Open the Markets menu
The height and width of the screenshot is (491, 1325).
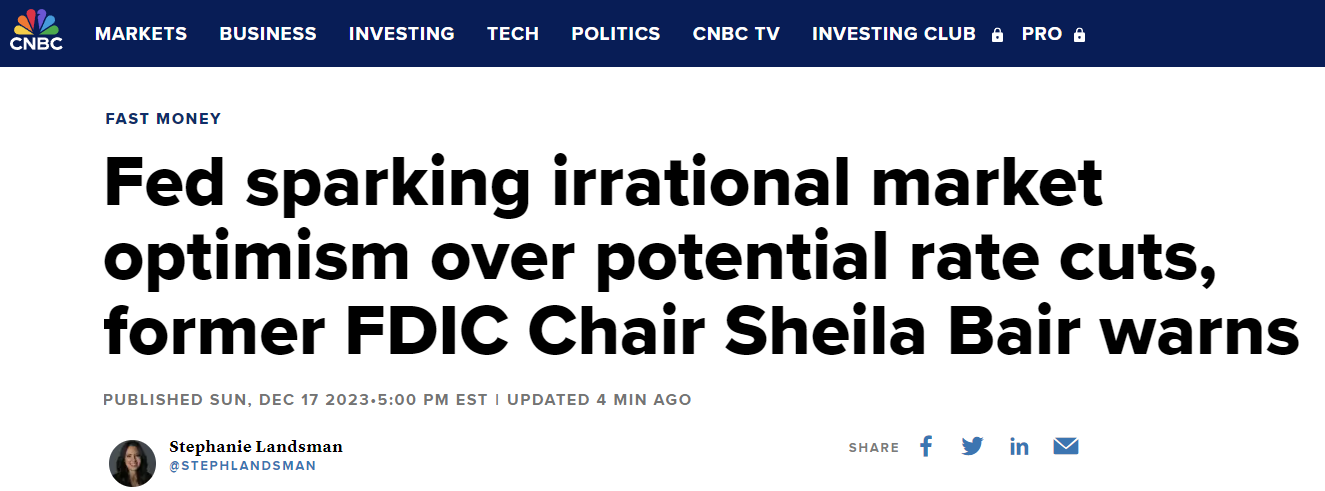tap(141, 34)
